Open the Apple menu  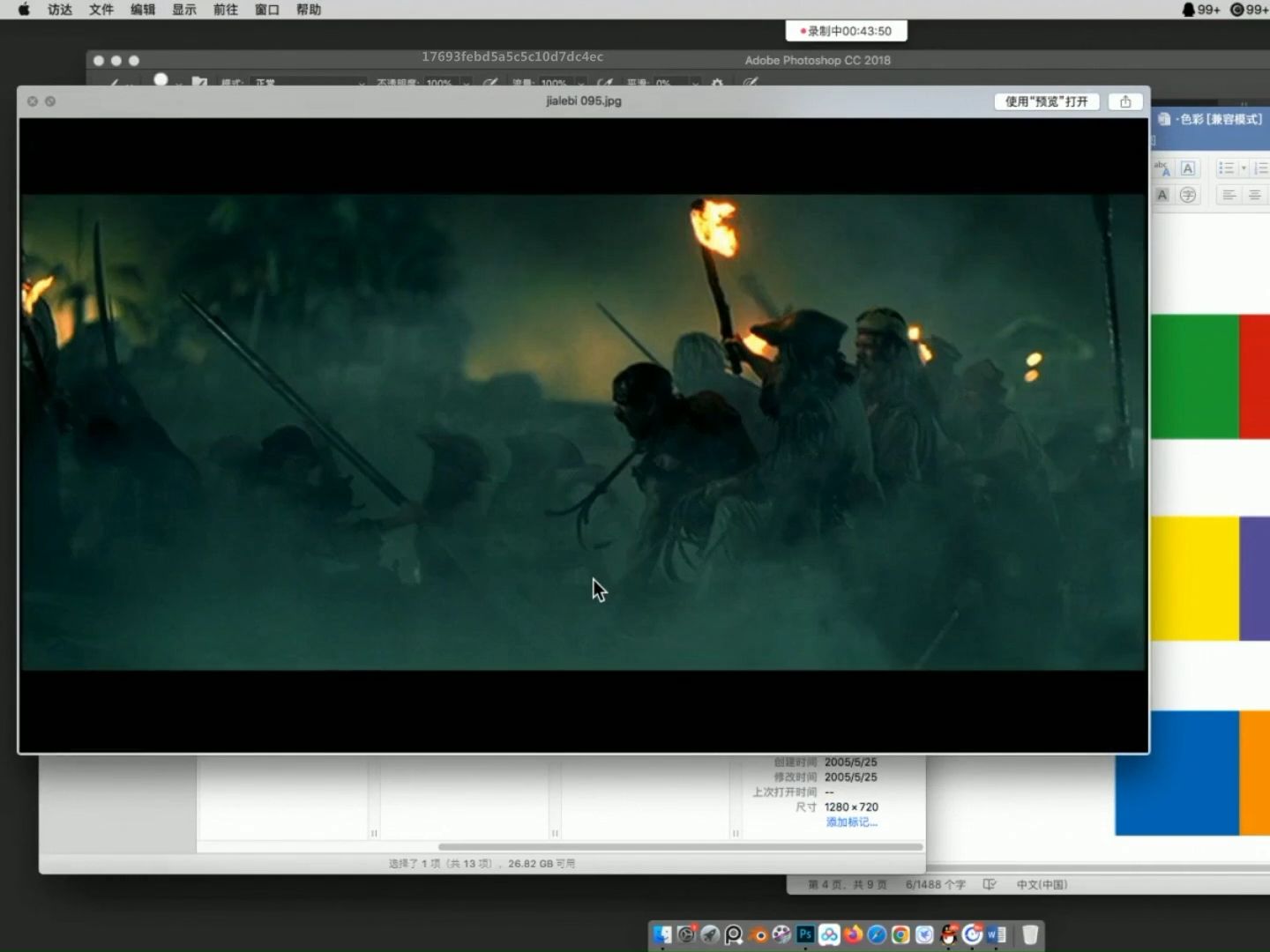(x=24, y=10)
